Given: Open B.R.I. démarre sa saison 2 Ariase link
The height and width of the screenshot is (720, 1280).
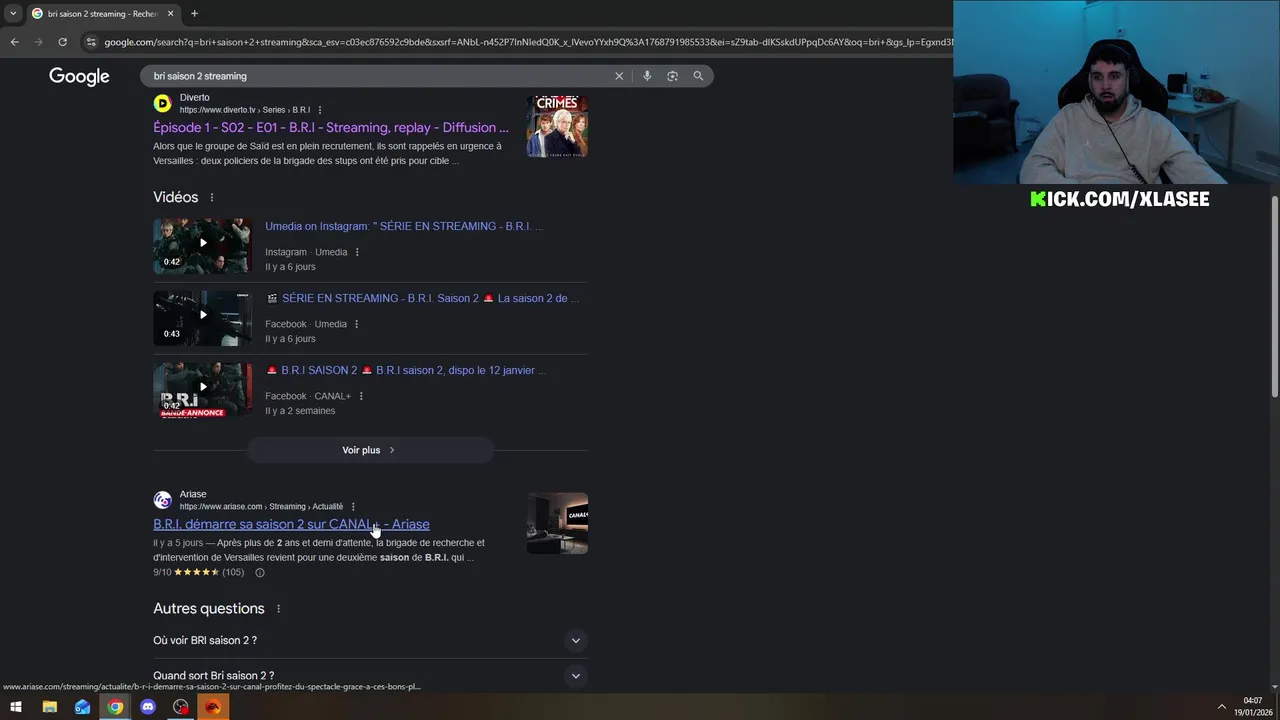Looking at the screenshot, I should coord(291,524).
